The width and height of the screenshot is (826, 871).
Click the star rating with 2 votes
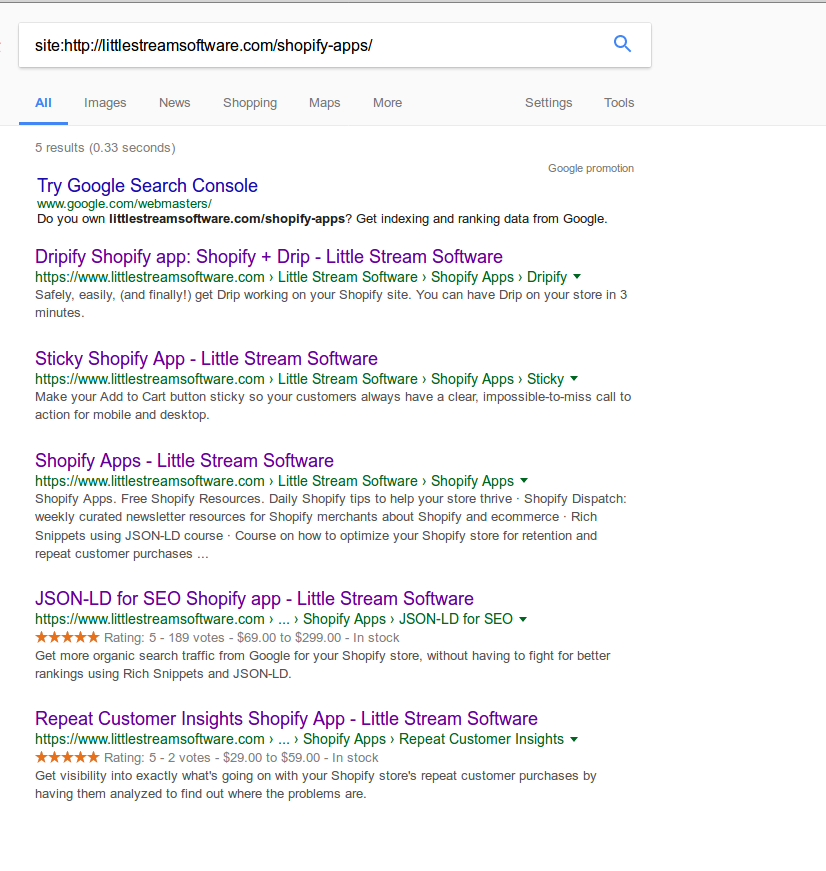point(67,757)
